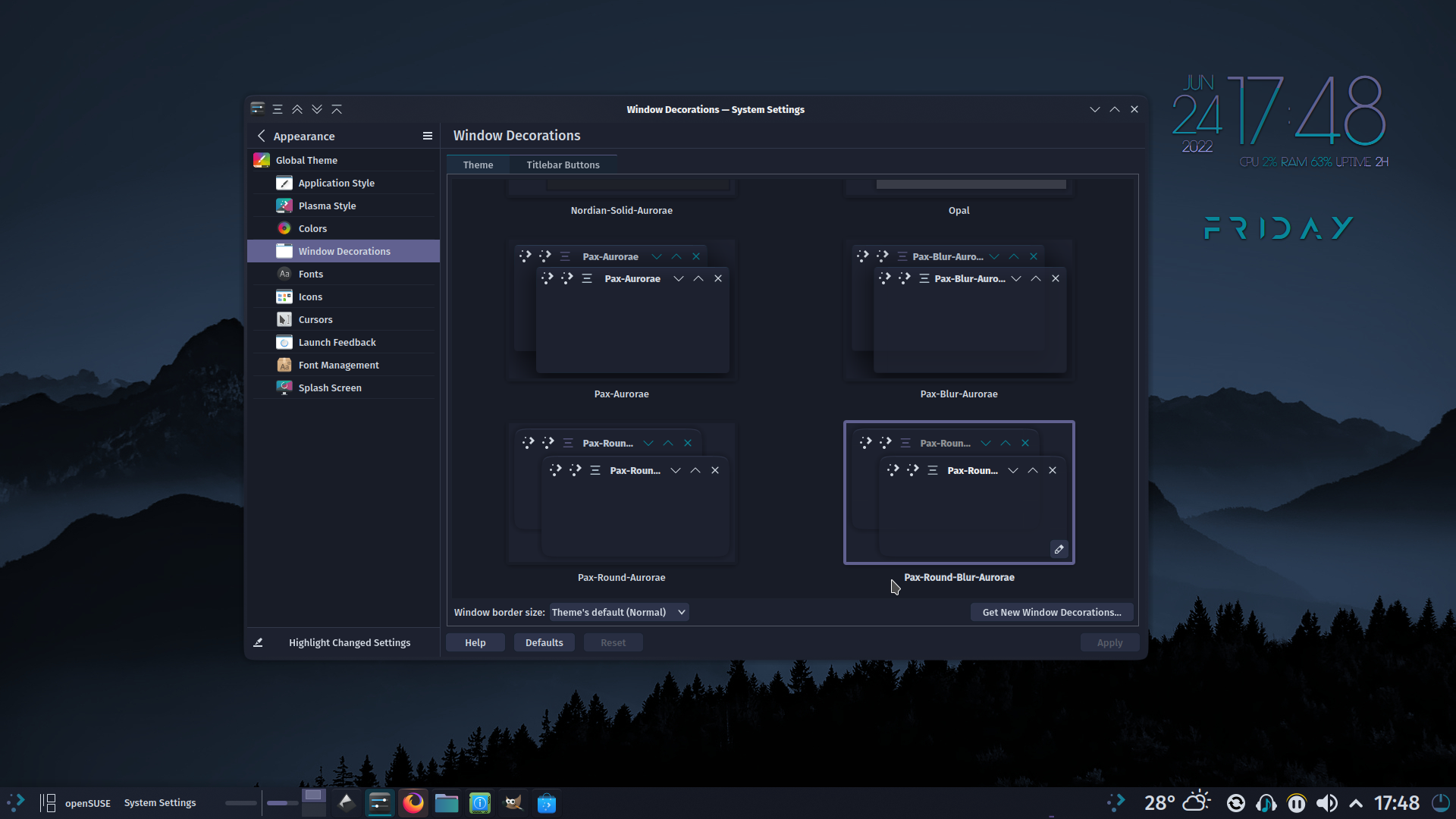Click the System Settings taskbar icon
Viewport: 1456px width, 819px height.
tap(380, 802)
